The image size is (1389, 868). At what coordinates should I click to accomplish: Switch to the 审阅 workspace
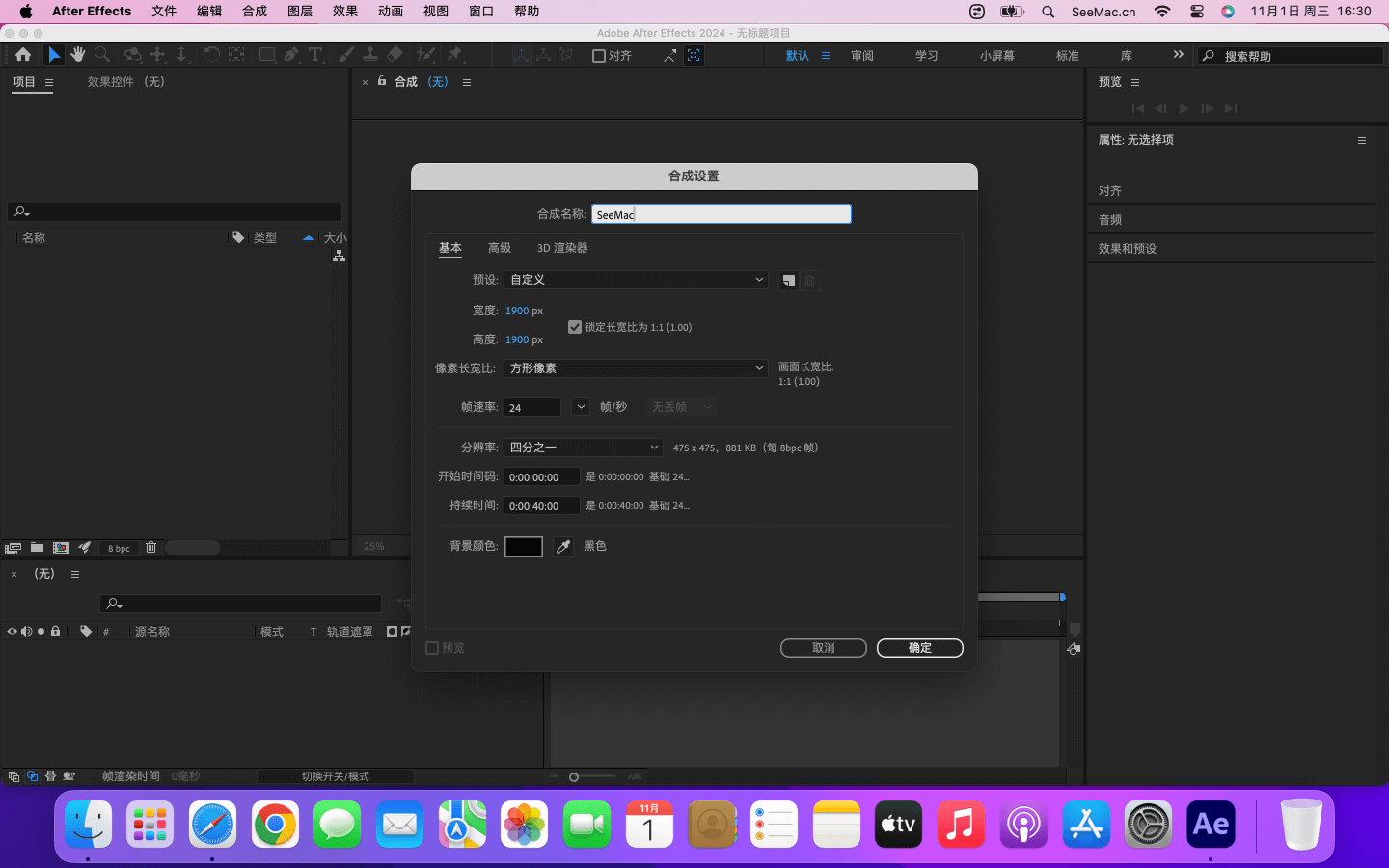tap(862, 56)
